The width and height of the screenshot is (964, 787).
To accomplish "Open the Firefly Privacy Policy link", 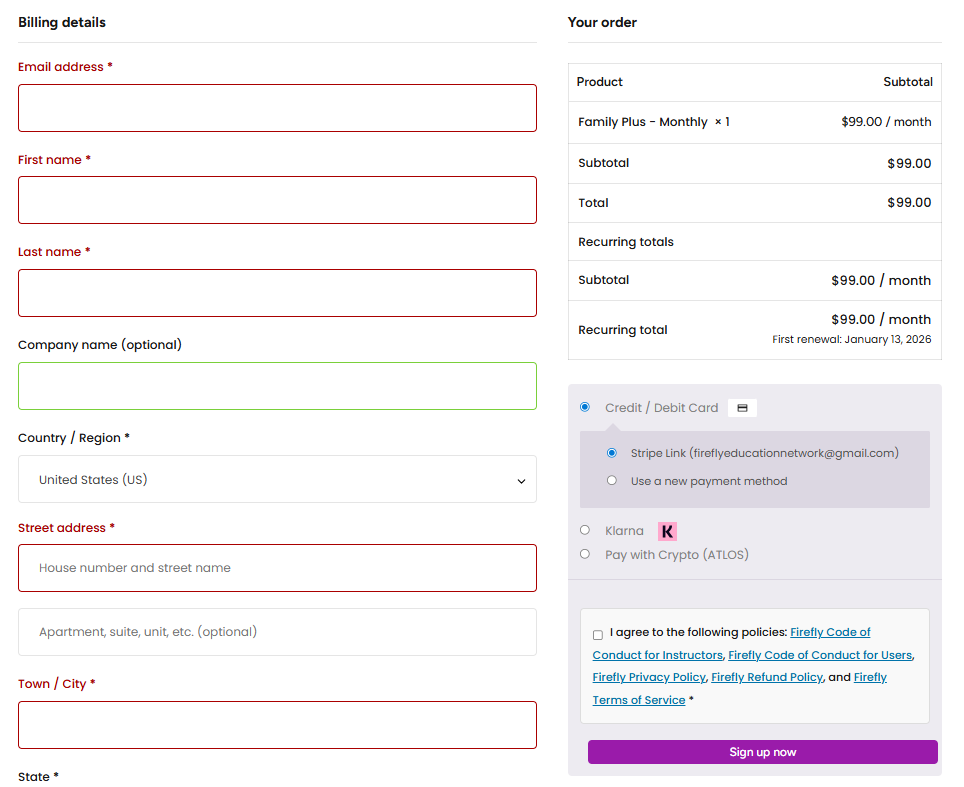I will tap(649, 677).
